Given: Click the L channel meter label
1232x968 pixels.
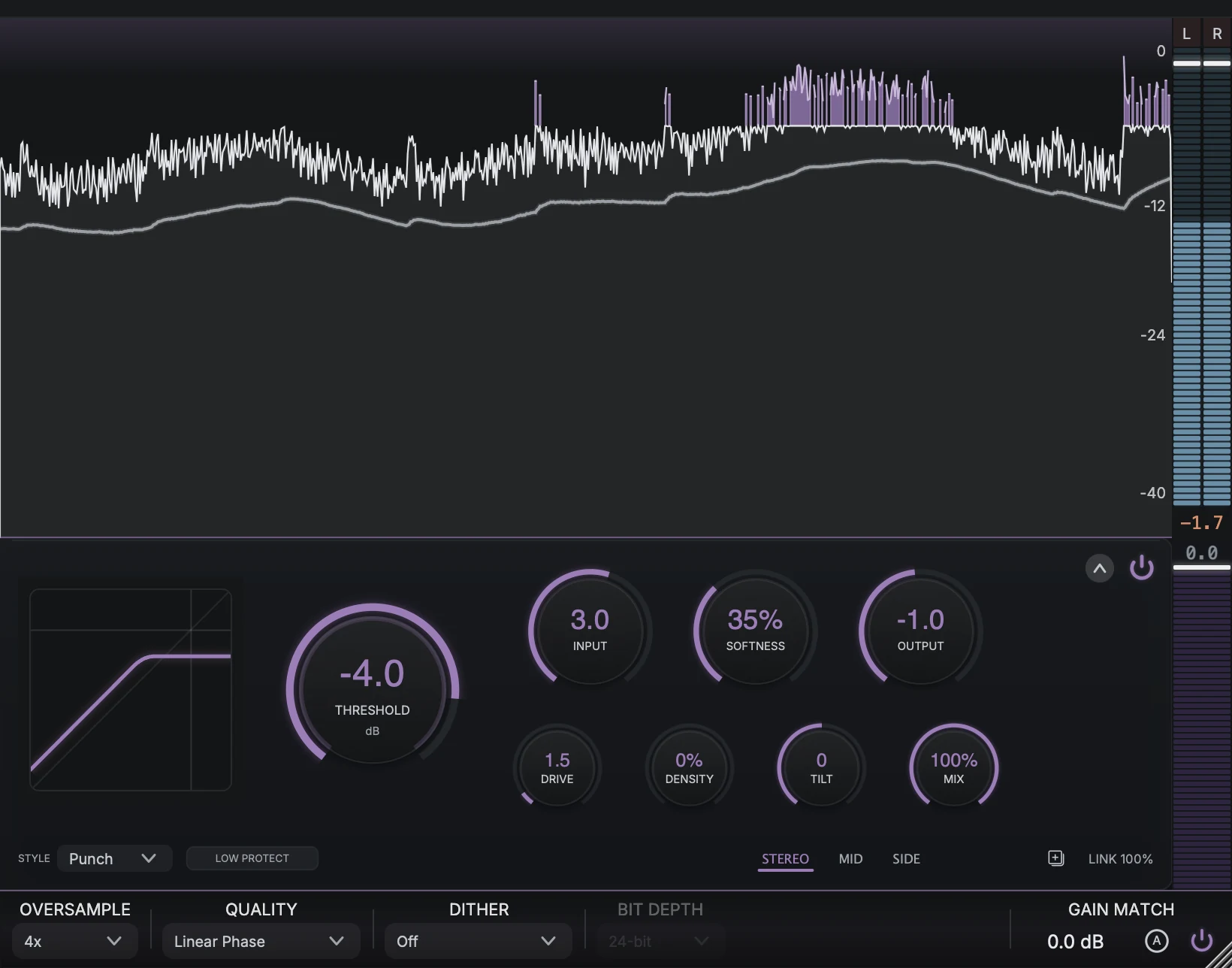Looking at the screenshot, I should pos(1186,34).
